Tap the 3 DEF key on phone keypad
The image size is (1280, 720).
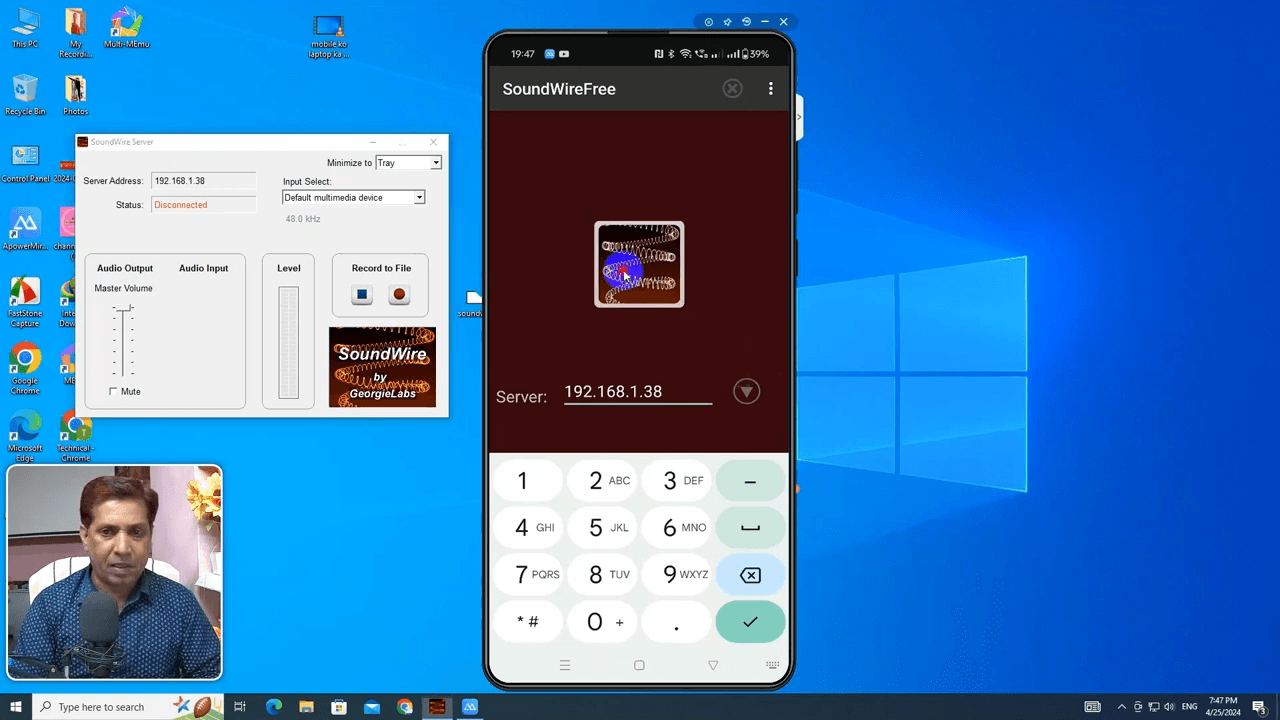[x=676, y=481]
